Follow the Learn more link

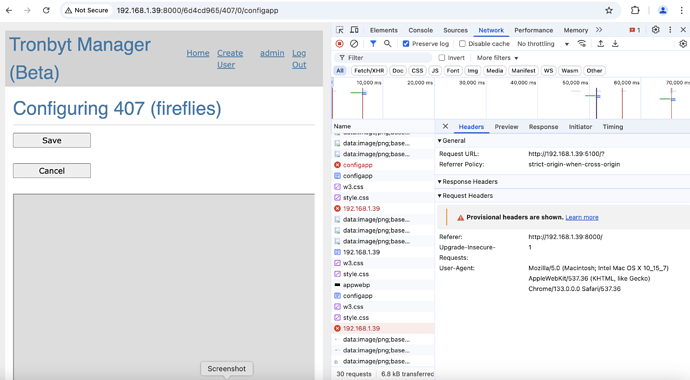(x=582, y=217)
